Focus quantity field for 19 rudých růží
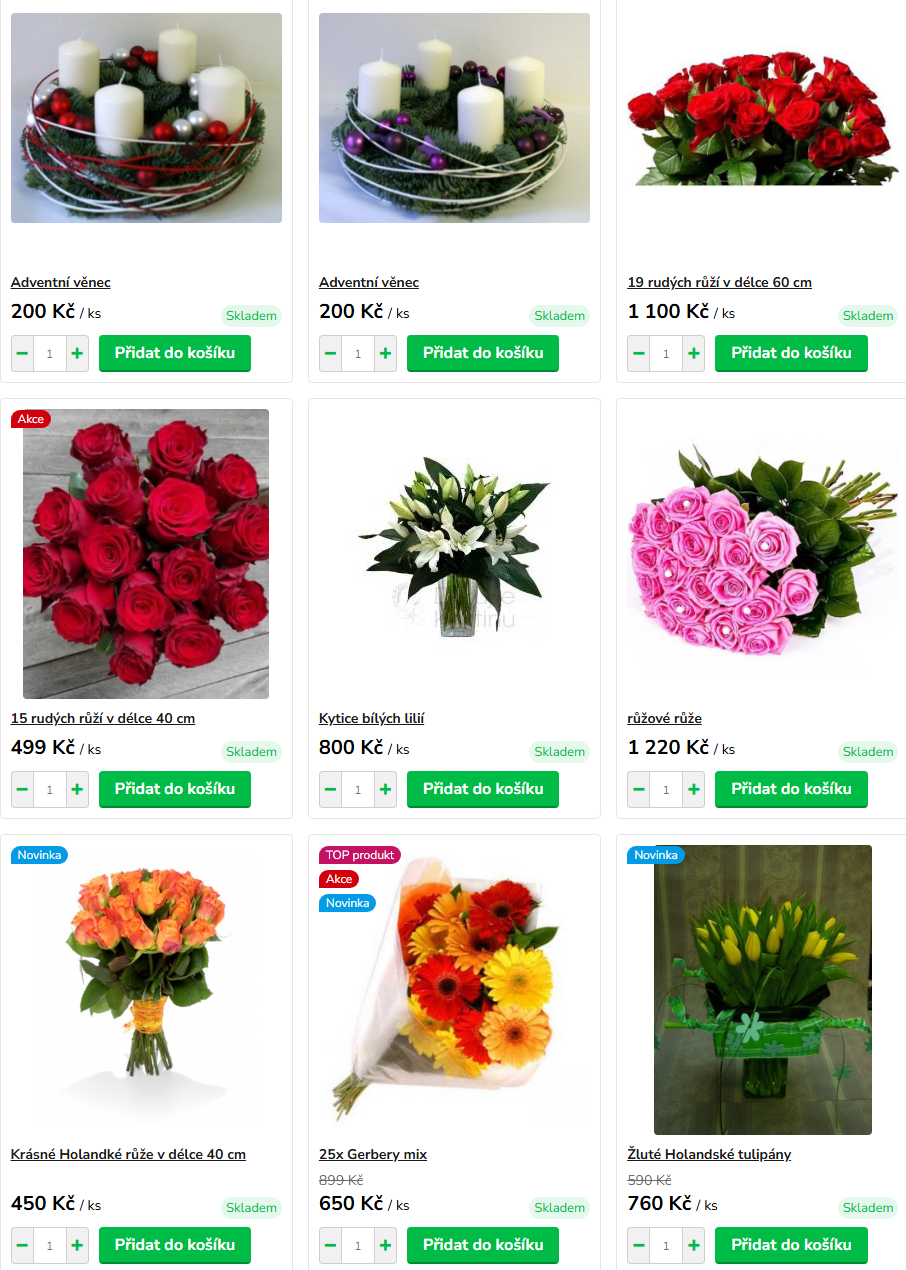 [x=666, y=354]
